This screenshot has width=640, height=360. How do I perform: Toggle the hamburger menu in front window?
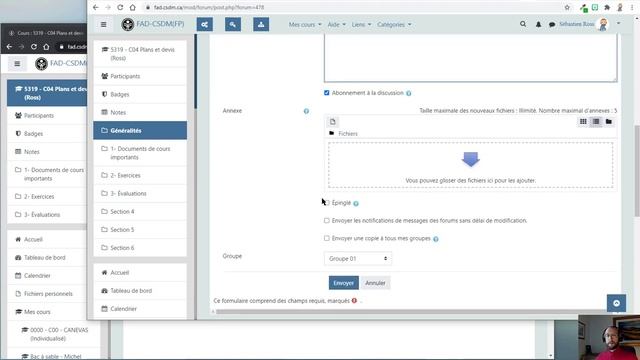click(x=104, y=24)
